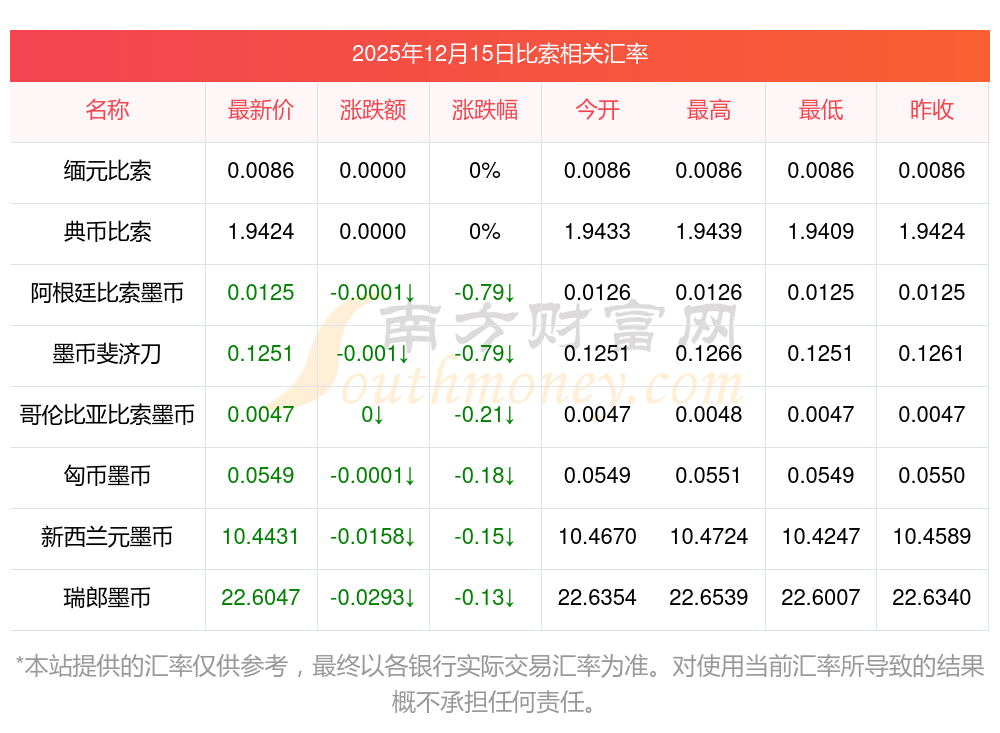This screenshot has height=733, width=1000.
Task: Click change percent -0.15↓ value
Action: pos(485,537)
